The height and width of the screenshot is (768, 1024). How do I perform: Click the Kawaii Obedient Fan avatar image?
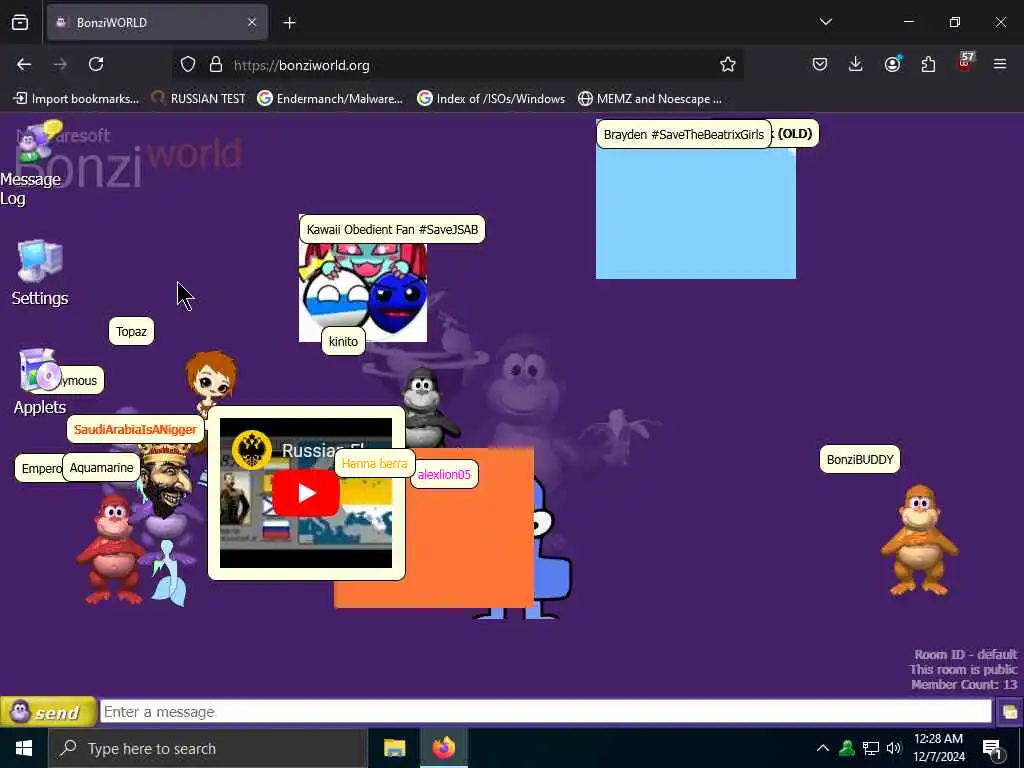[362, 292]
